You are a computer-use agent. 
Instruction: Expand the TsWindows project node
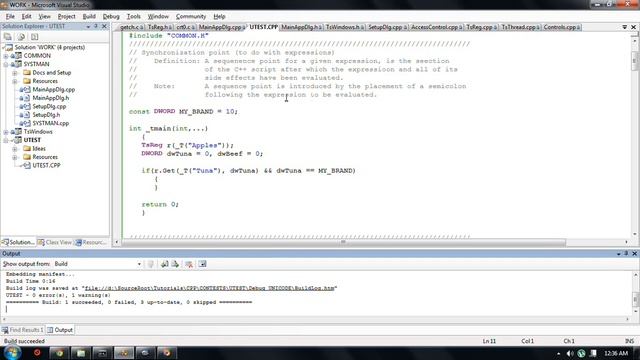pos(6,132)
